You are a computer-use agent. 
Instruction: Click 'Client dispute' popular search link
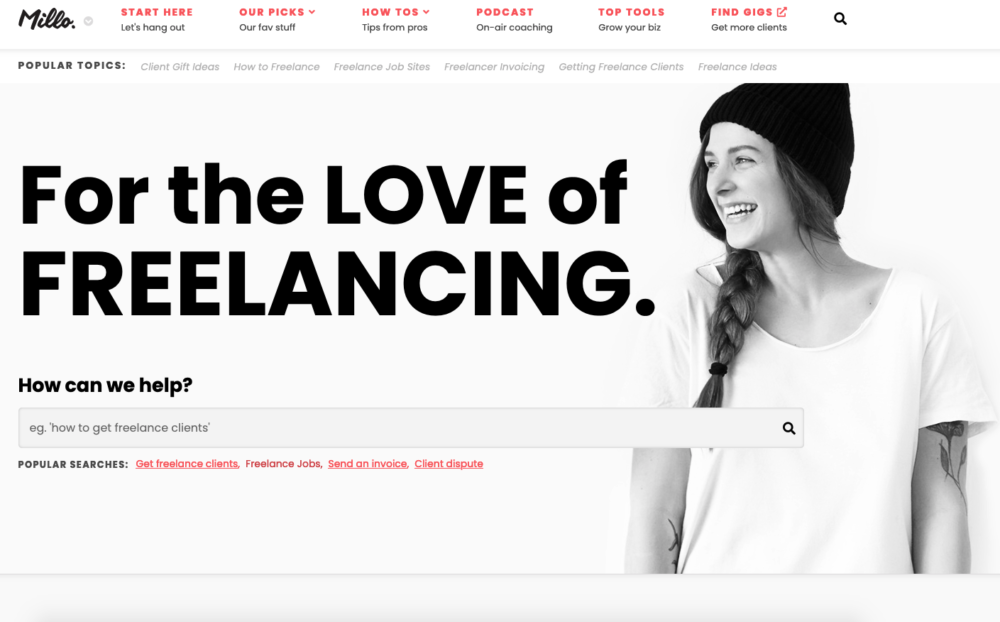448,464
